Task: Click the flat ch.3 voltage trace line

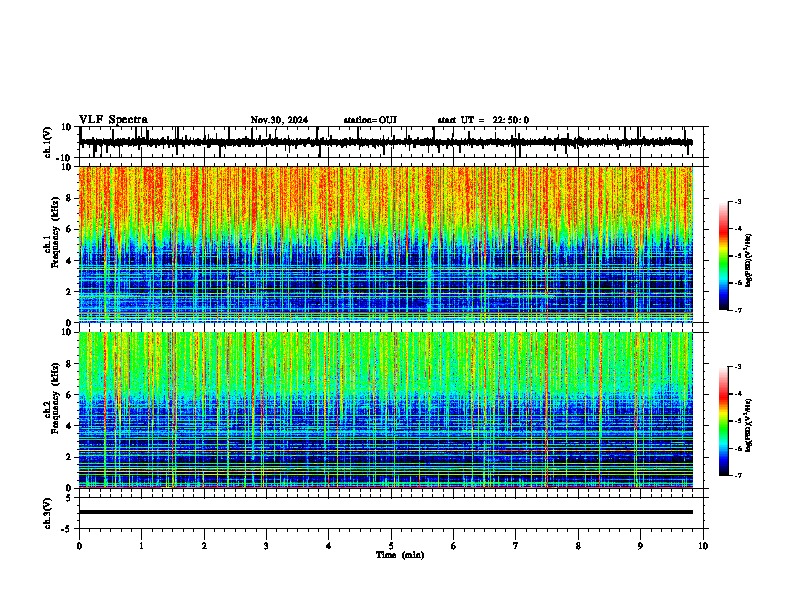Action: pos(386,512)
